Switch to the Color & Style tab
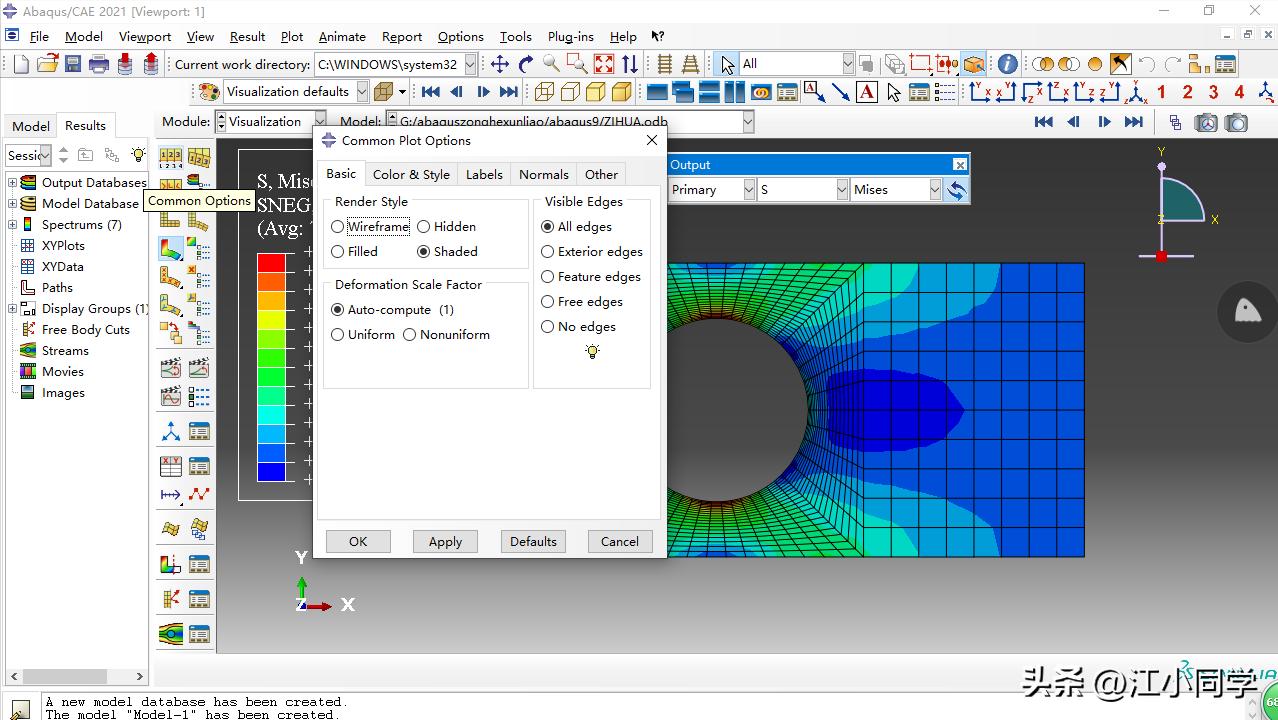The height and width of the screenshot is (720, 1278). point(411,174)
